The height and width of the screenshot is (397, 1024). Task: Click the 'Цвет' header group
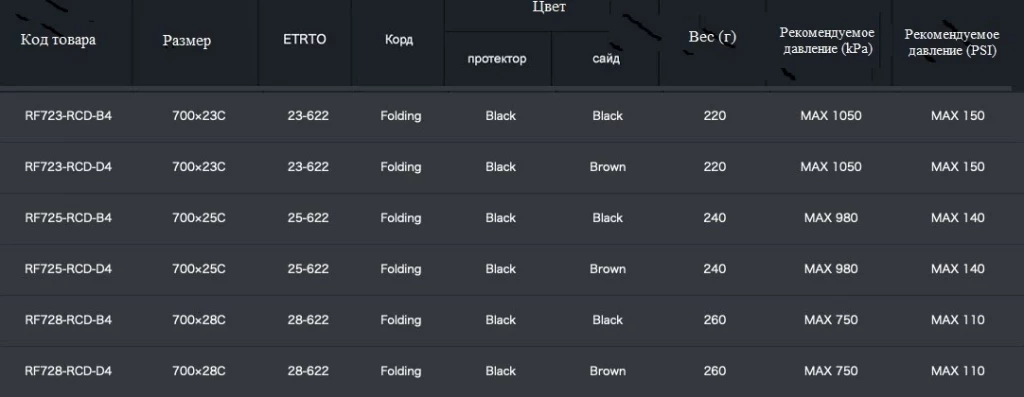coord(549,7)
